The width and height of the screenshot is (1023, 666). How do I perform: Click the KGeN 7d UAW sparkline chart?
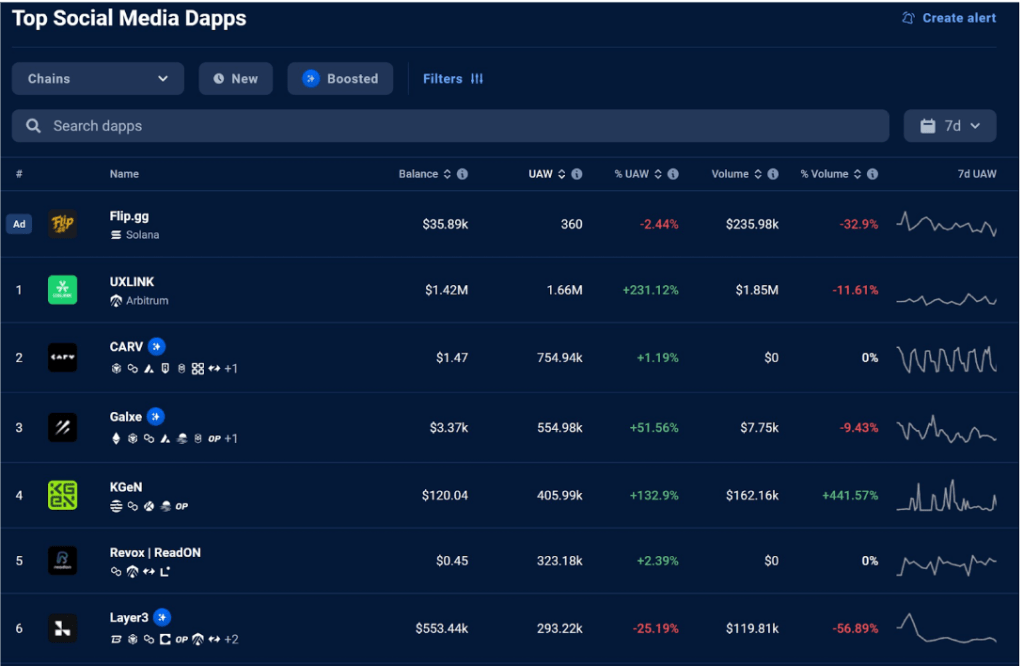click(x=947, y=496)
